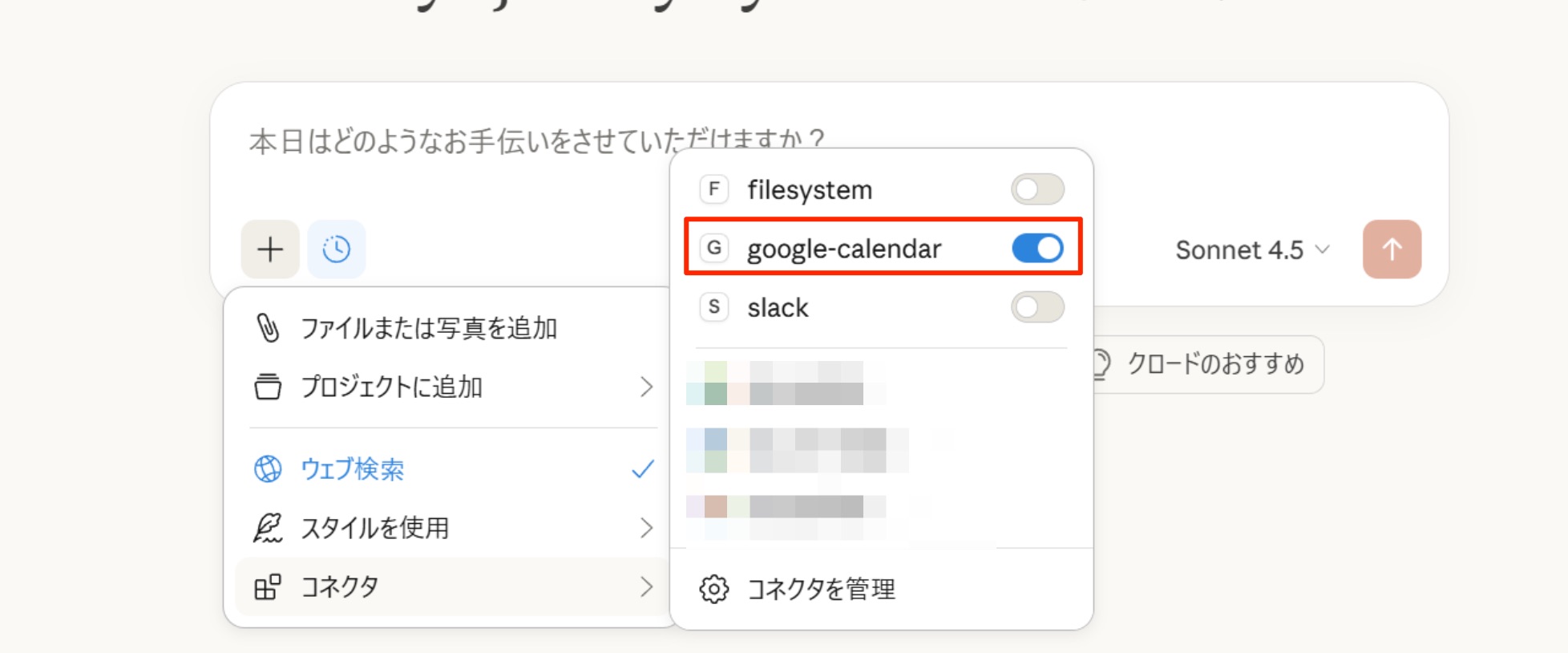Select ウェブ検索 menu item

point(353,469)
